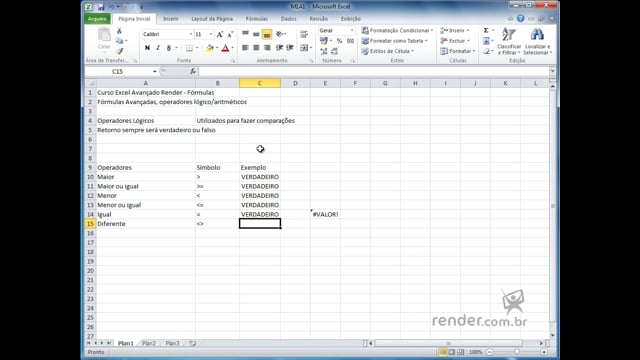Screen dimensions: 640x360
Task: Click the text orientation icon
Action: pos(280,34)
